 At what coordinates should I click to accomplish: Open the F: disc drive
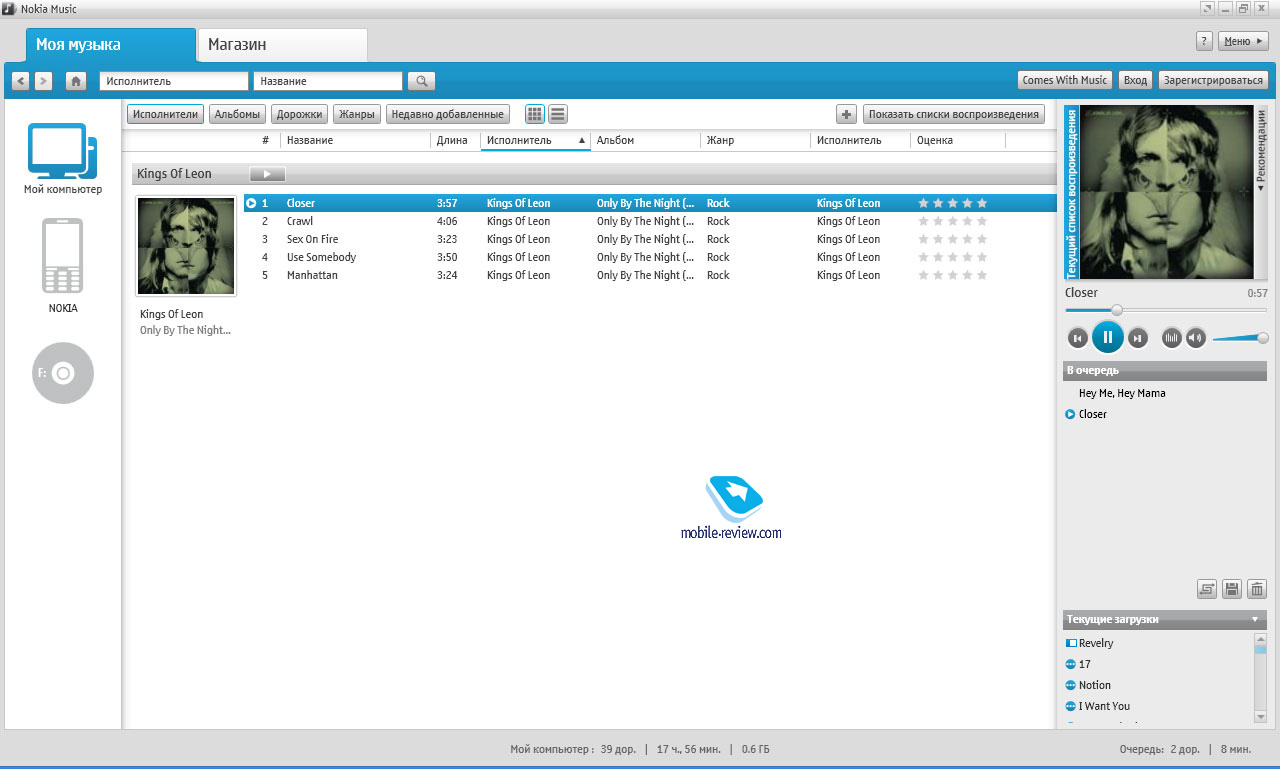tap(63, 373)
